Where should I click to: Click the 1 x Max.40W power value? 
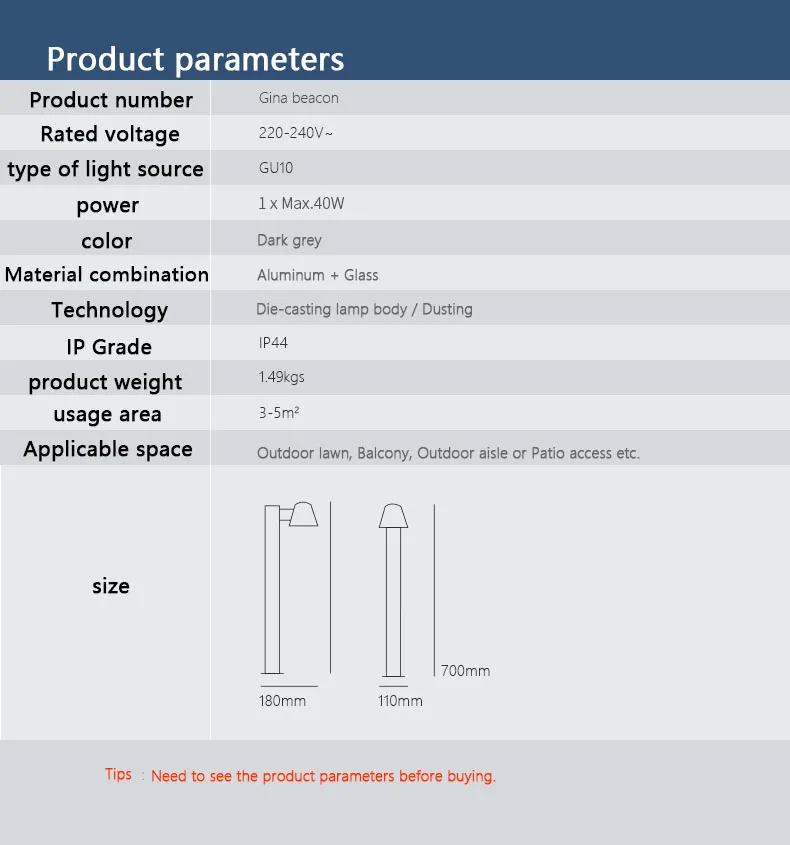click(x=301, y=204)
